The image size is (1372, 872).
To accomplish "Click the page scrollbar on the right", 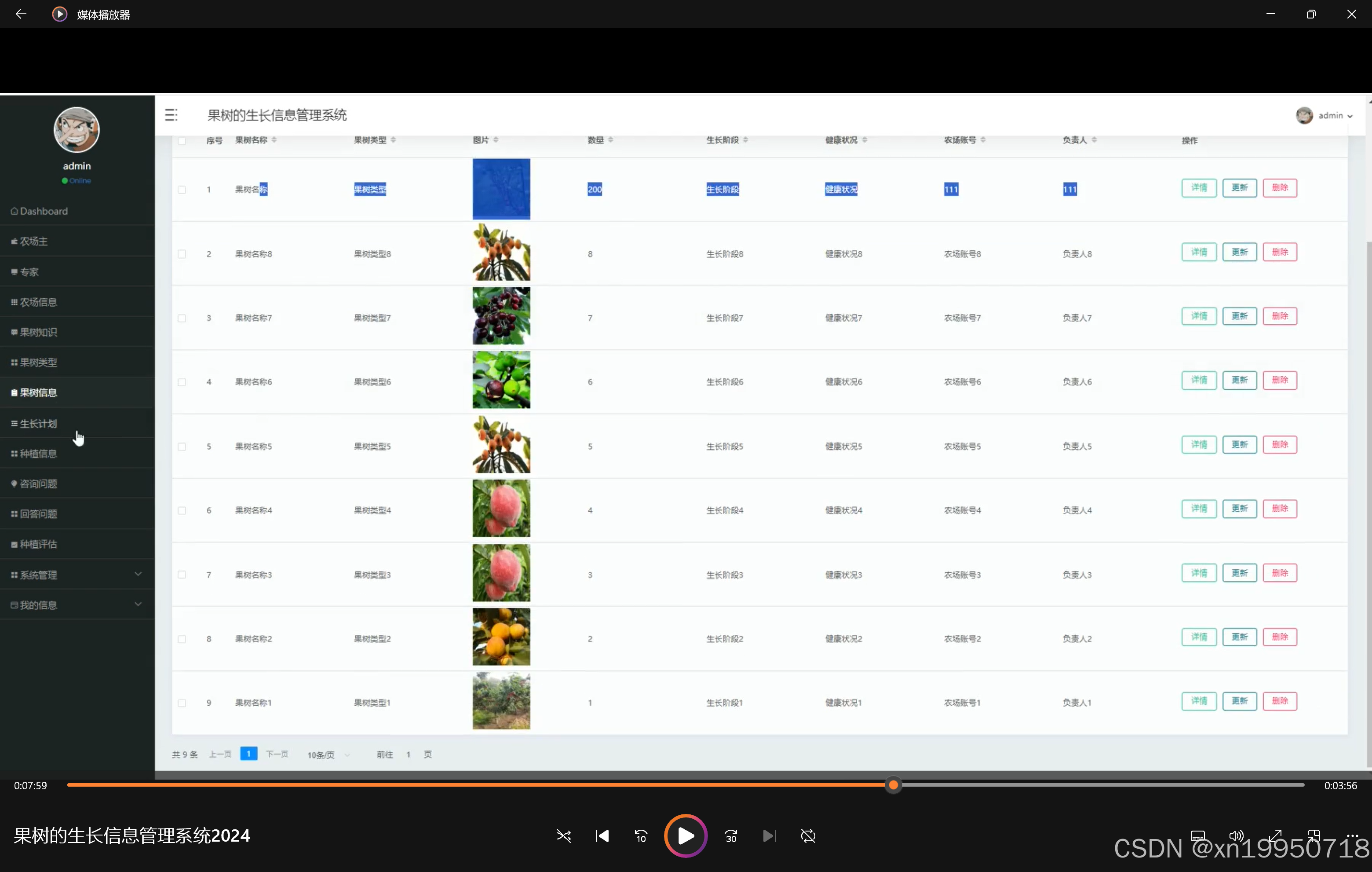I will point(1368,504).
